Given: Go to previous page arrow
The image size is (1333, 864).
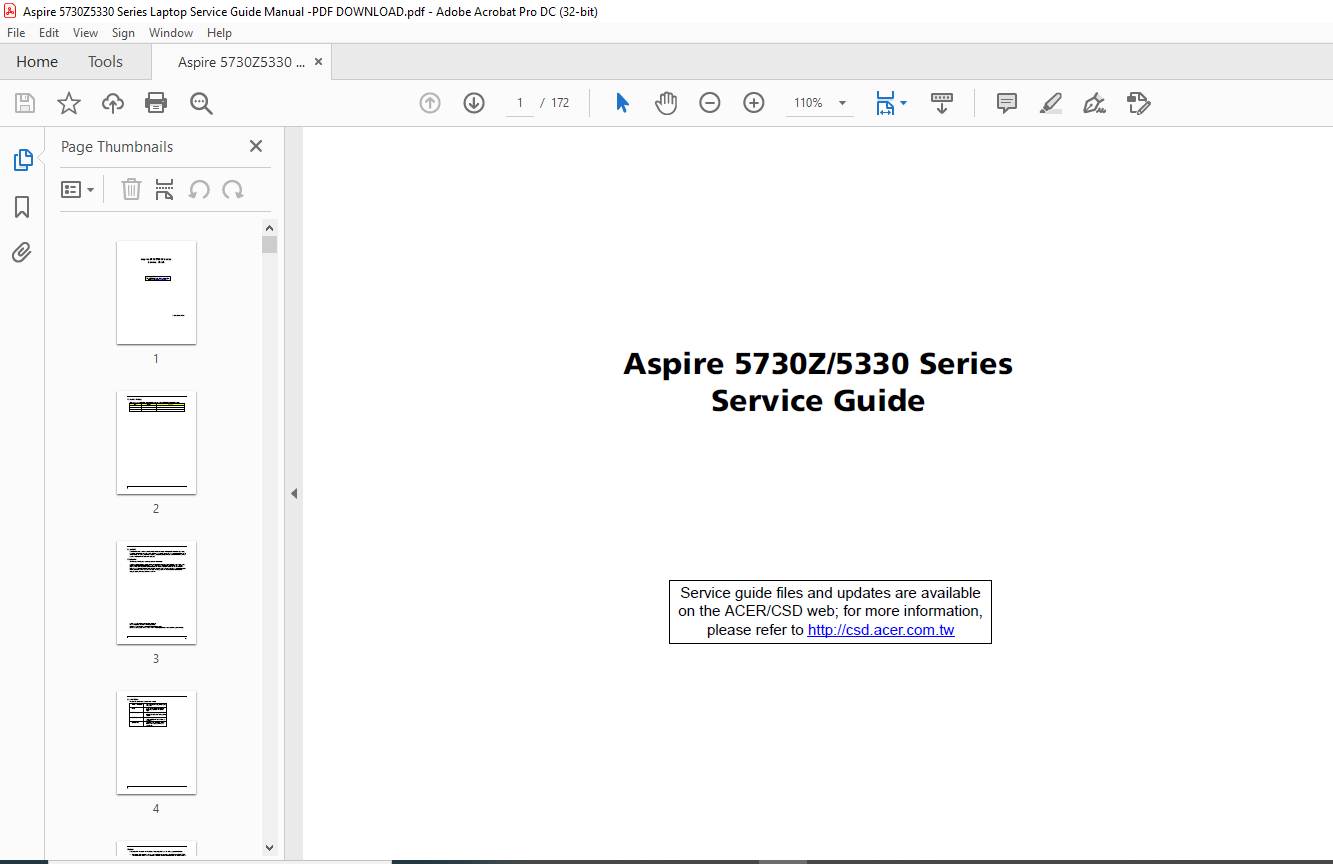Looking at the screenshot, I should [x=430, y=103].
